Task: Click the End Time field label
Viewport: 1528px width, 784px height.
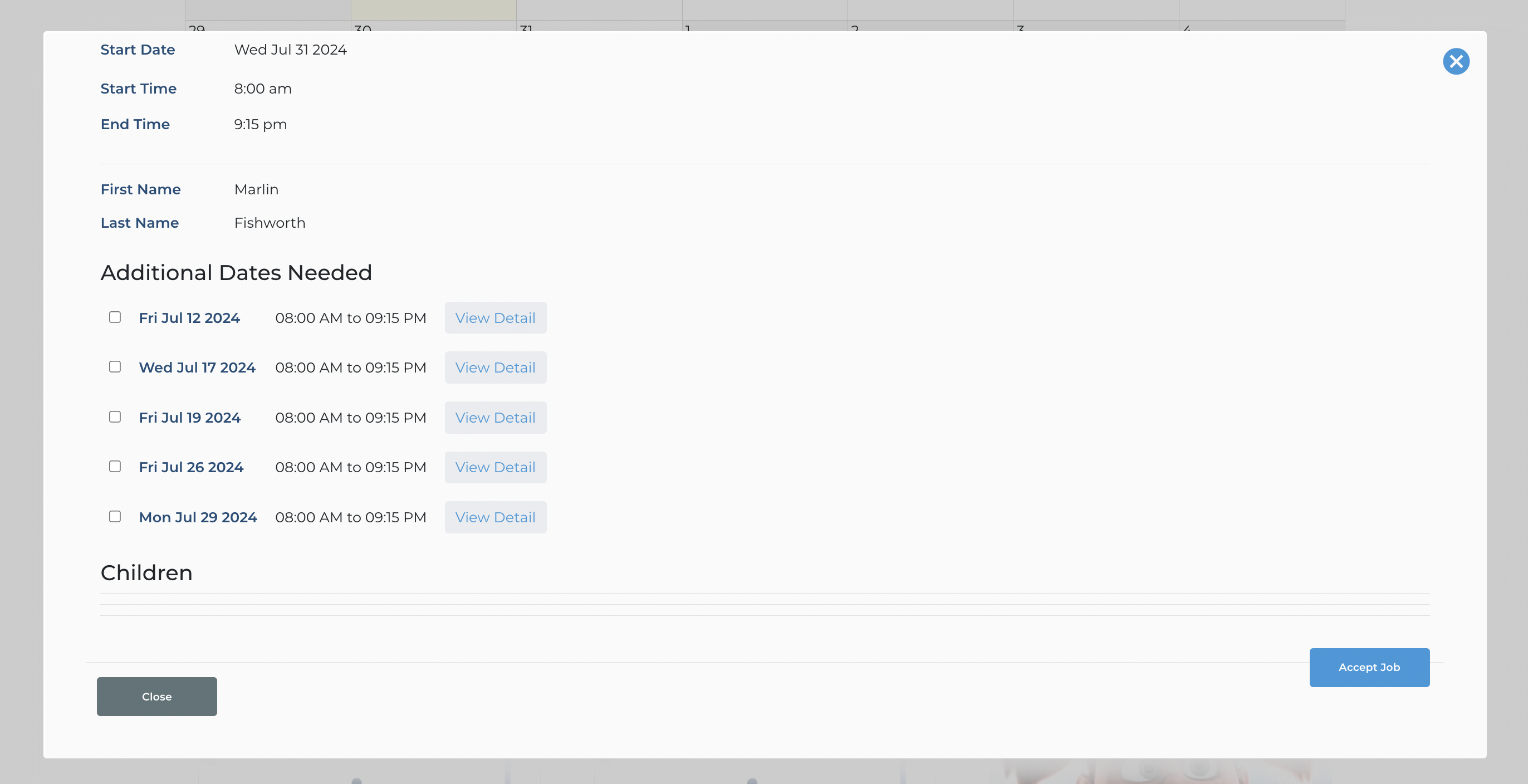Action: 135,125
